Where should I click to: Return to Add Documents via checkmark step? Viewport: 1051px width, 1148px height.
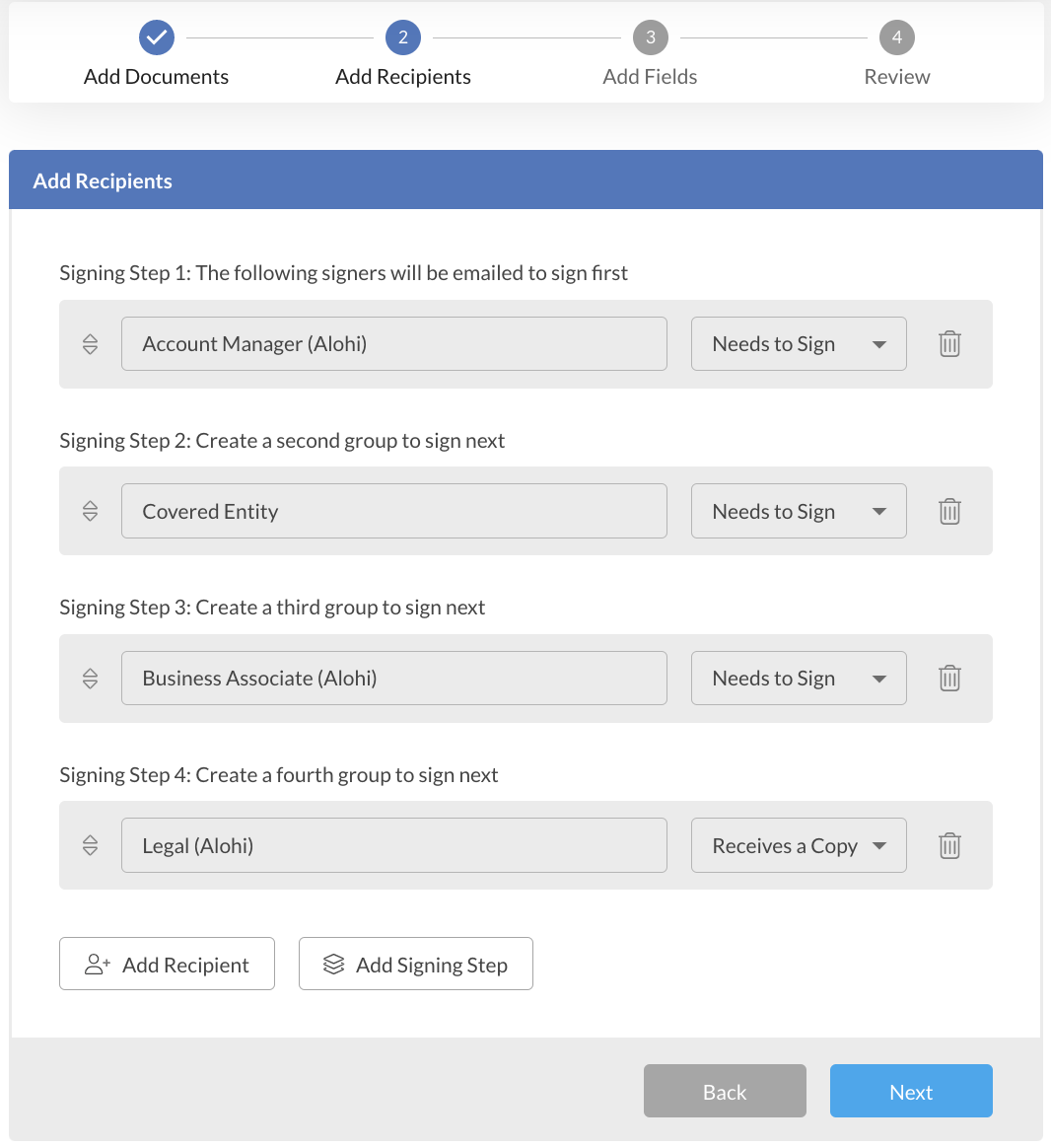tap(156, 36)
